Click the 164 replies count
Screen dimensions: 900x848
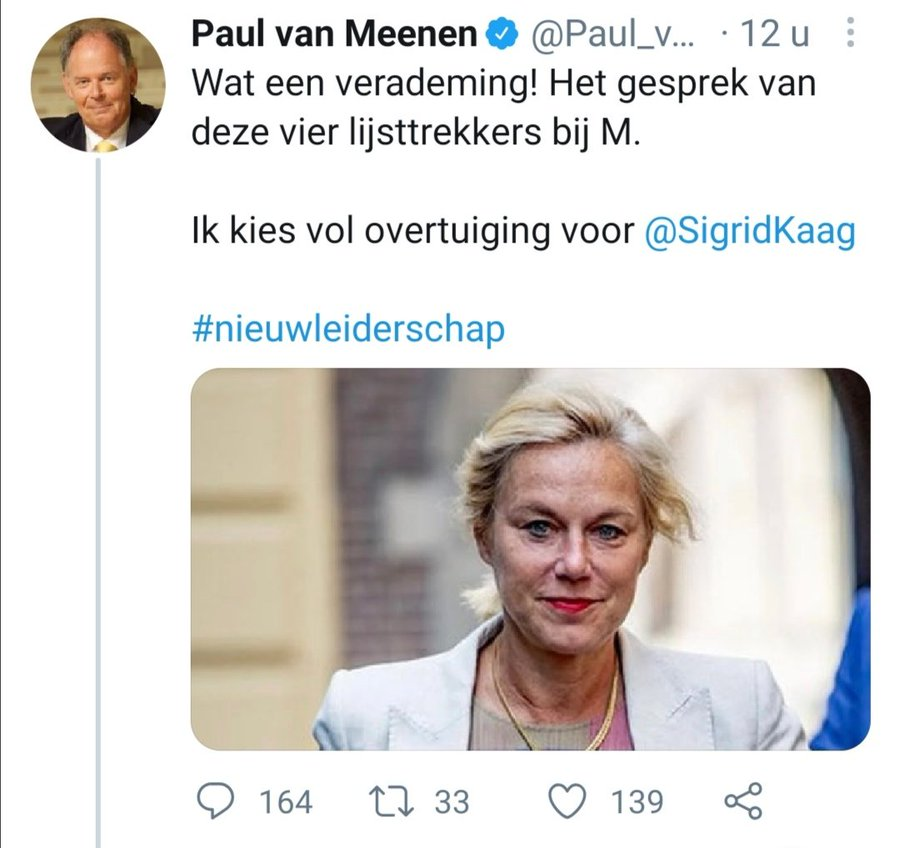[286, 801]
